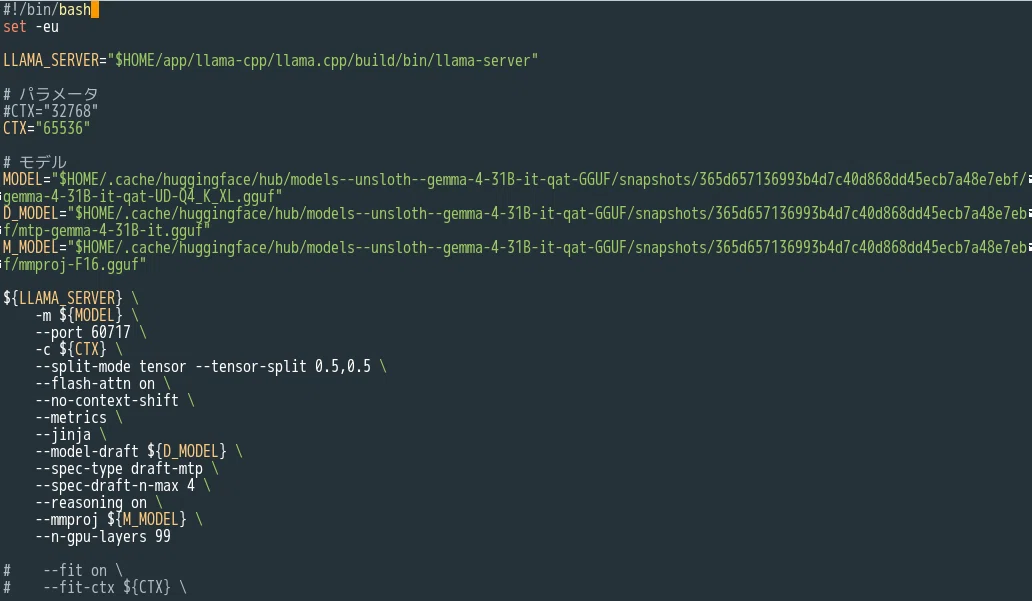Image resolution: width=1032 pixels, height=601 pixels.
Task: Click the --spec-type draft-mtp option
Action: click(x=119, y=469)
